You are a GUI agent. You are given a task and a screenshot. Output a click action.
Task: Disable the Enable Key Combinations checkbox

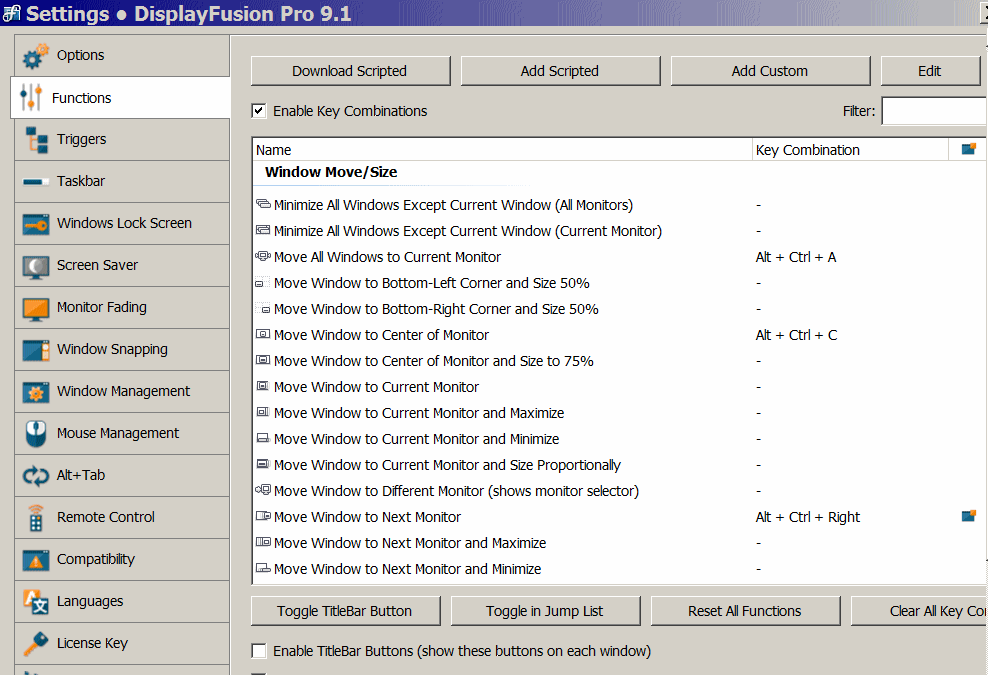coord(259,111)
